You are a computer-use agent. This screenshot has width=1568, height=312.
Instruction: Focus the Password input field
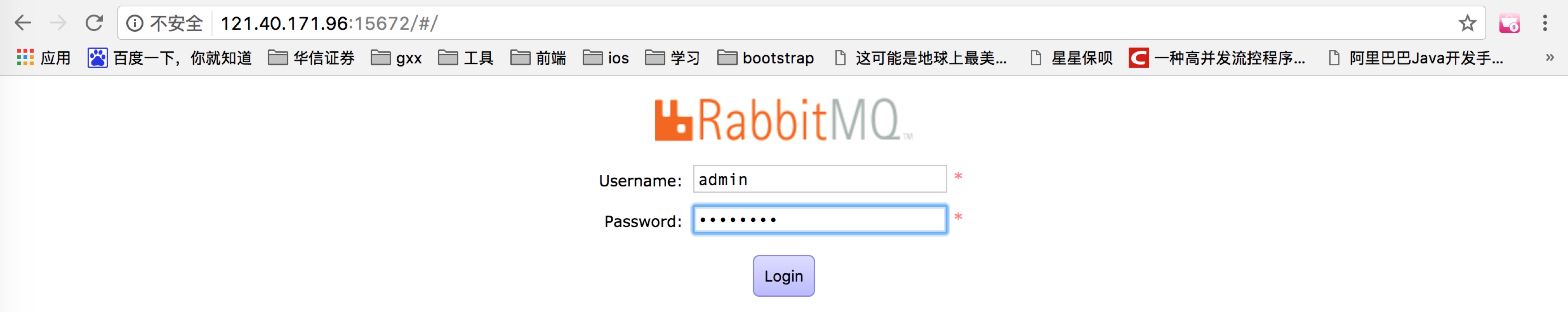coord(819,219)
